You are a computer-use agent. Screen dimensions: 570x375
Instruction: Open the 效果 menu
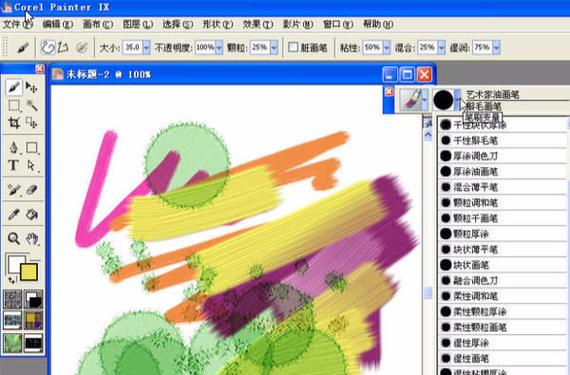coord(258,24)
